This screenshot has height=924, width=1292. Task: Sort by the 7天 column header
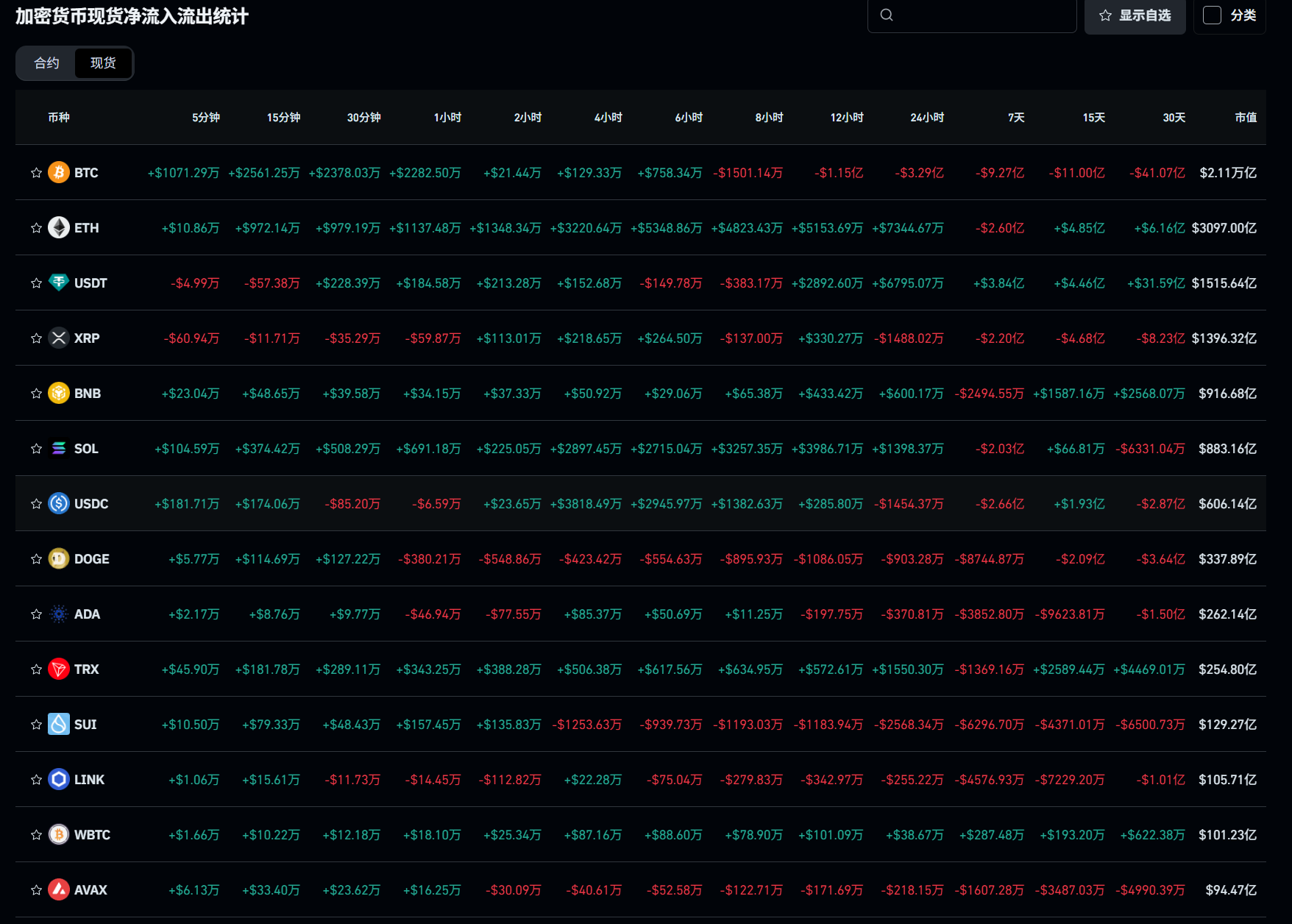tap(1016, 118)
